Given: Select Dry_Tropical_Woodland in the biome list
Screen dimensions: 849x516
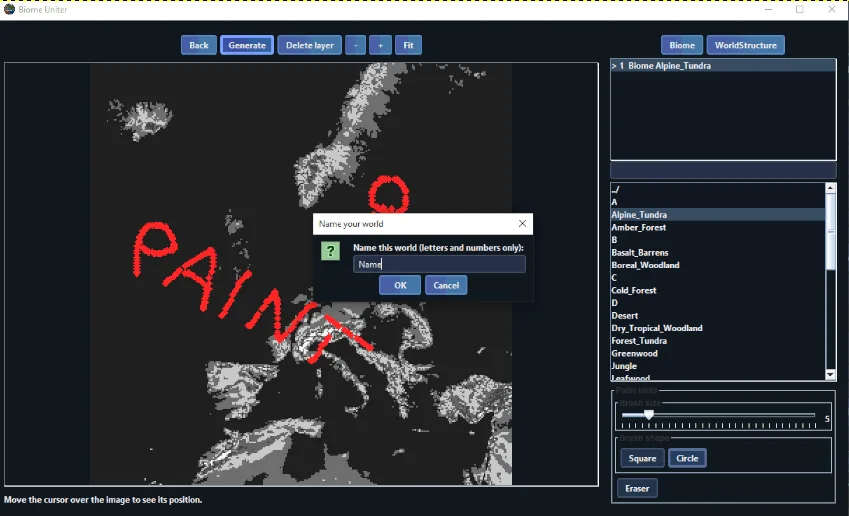Looking at the screenshot, I should point(718,328).
